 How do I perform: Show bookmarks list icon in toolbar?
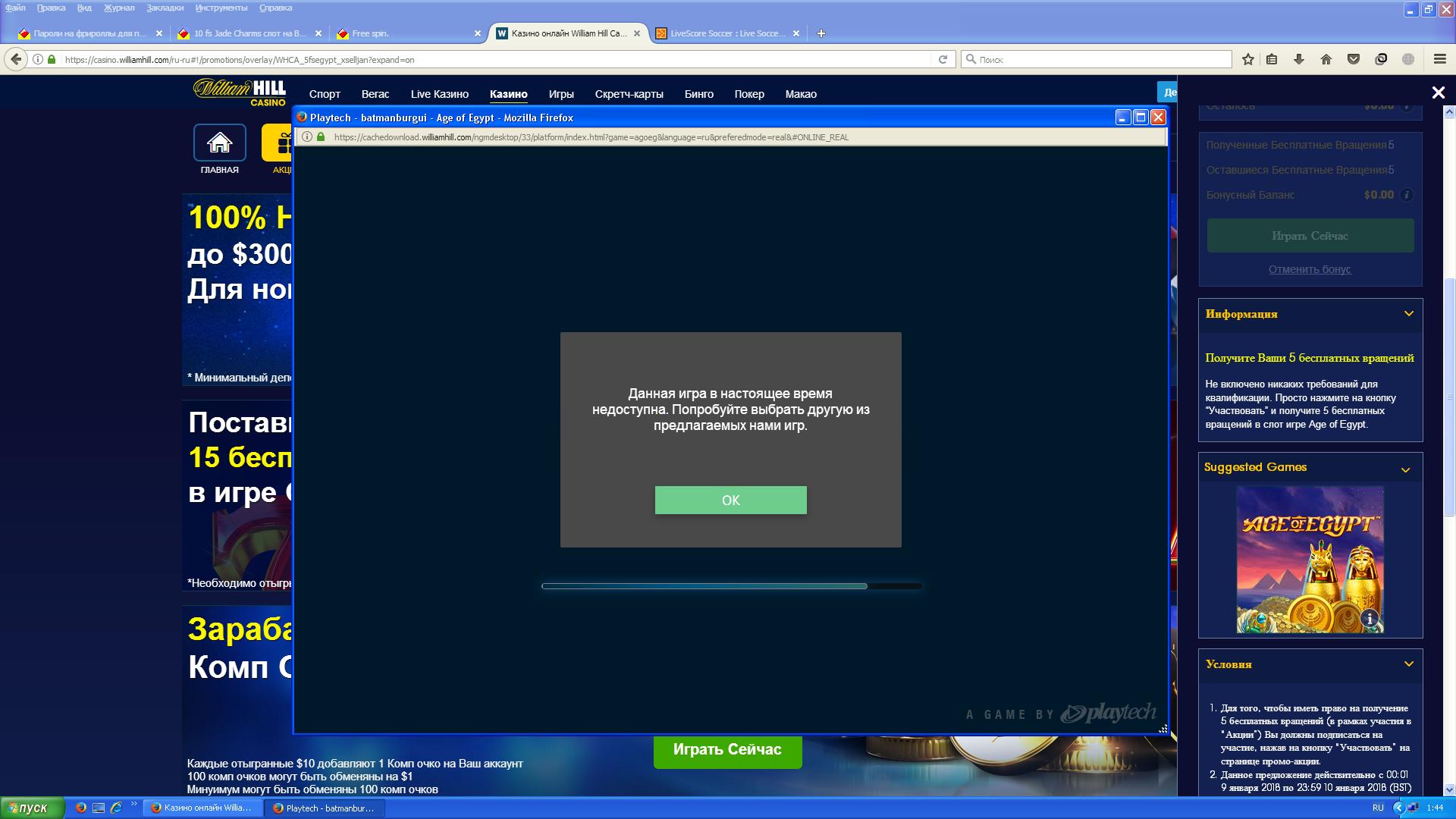click(x=1272, y=59)
